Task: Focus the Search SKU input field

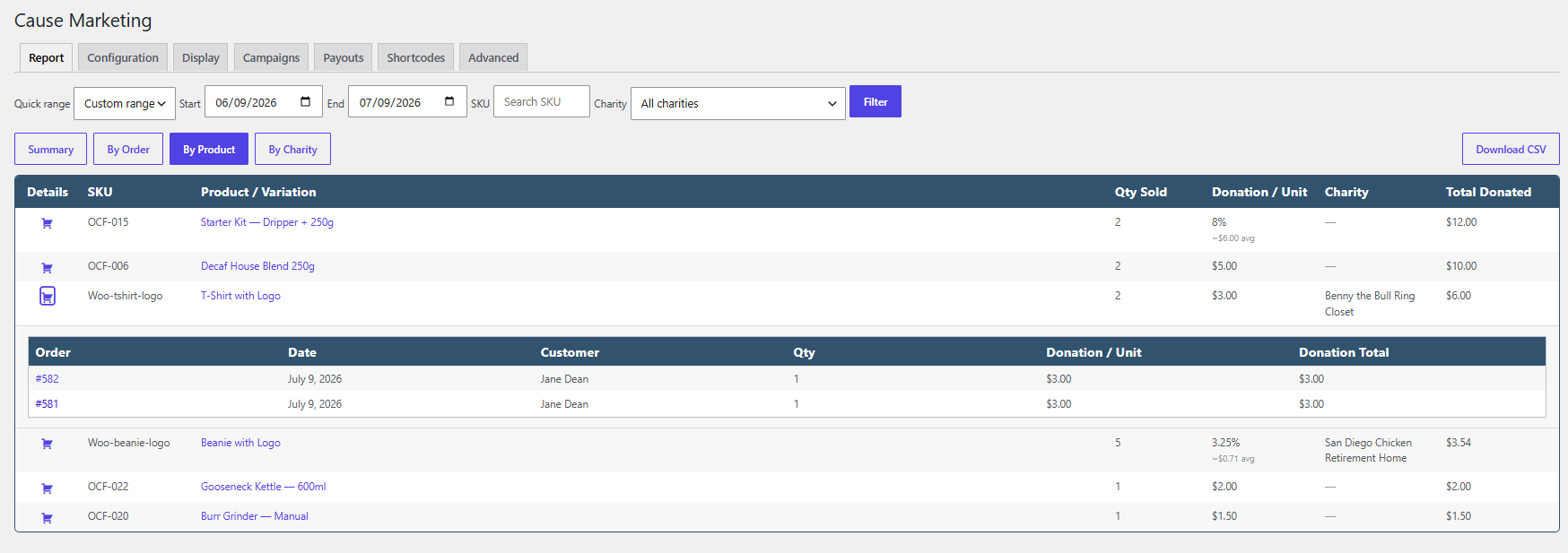Action: point(542,101)
